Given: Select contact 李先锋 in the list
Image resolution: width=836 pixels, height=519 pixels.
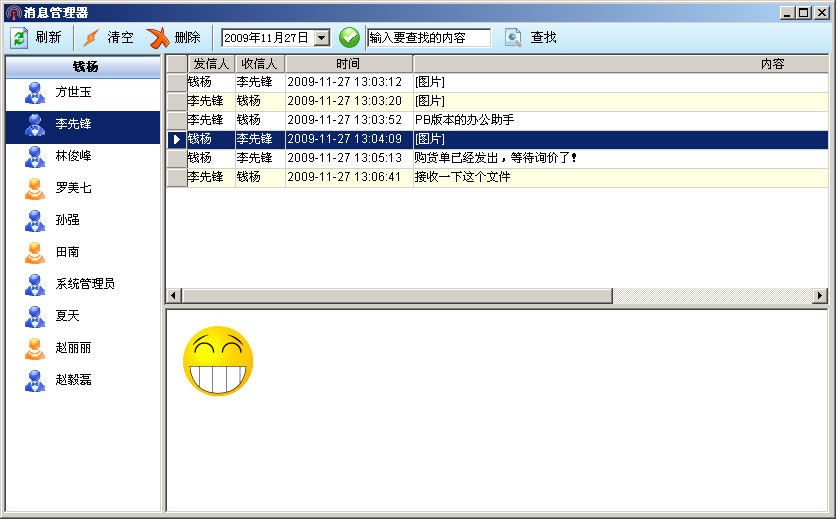Looking at the screenshot, I should coord(83,127).
